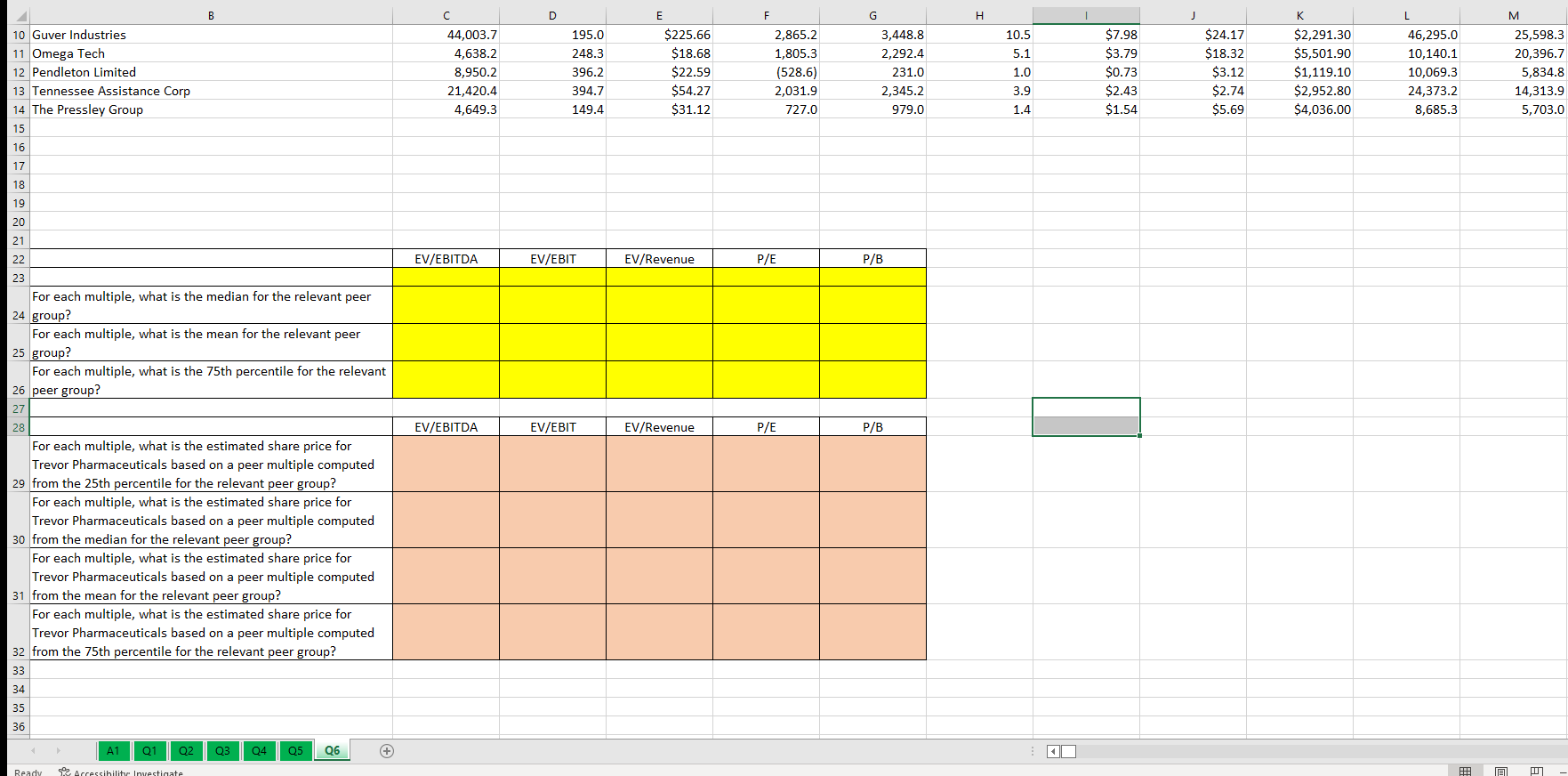This screenshot has height=776, width=1568.
Task: Click the negative (528.6) cell
Action: 766,72
